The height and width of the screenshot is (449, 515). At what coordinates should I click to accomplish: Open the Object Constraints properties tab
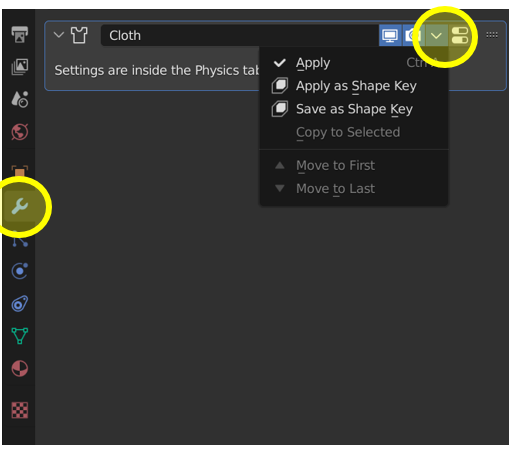point(20,303)
